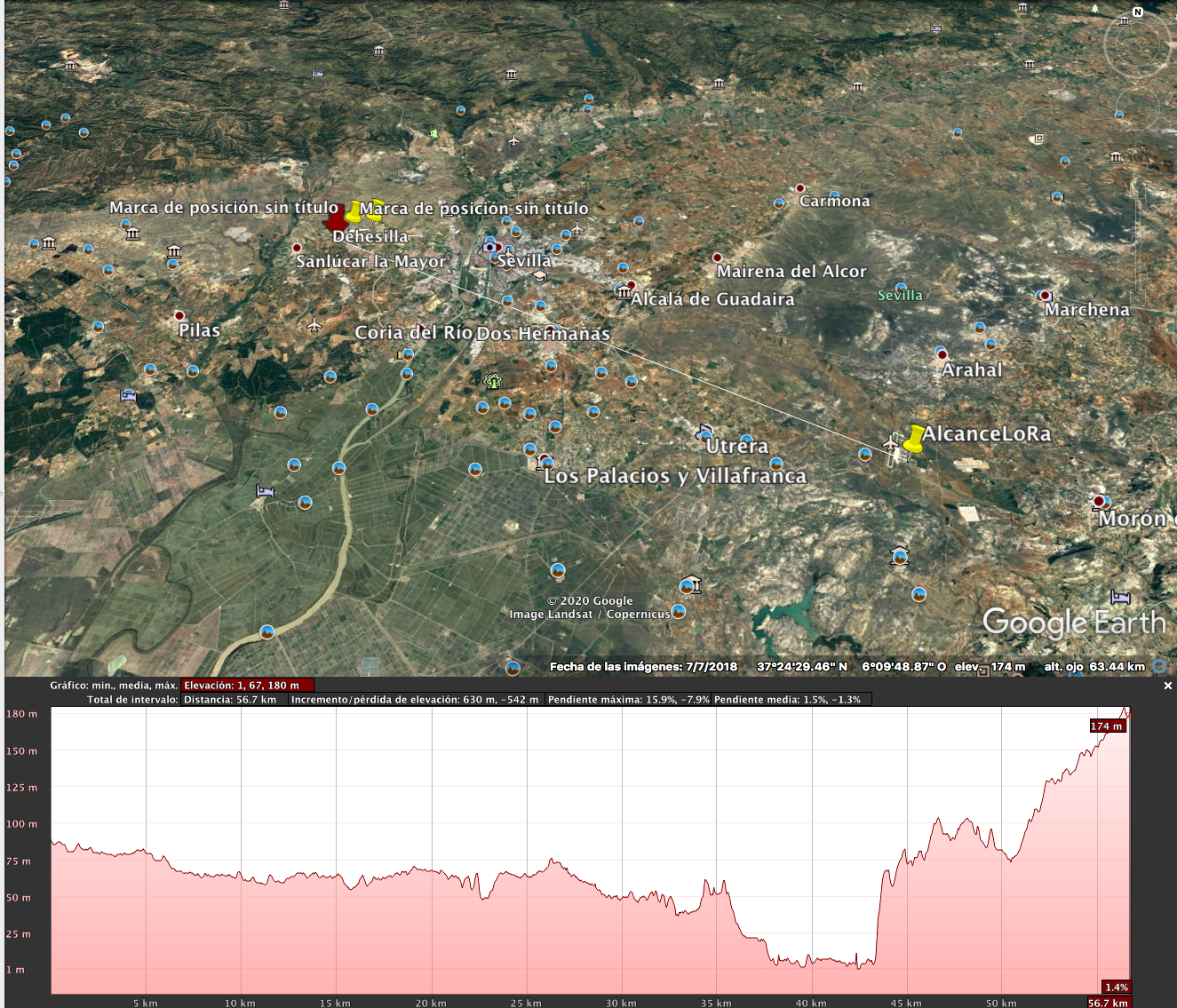Image resolution: width=1177 pixels, height=1008 pixels.
Task: Click the 56.7 km position label on axis
Action: point(1109,1003)
